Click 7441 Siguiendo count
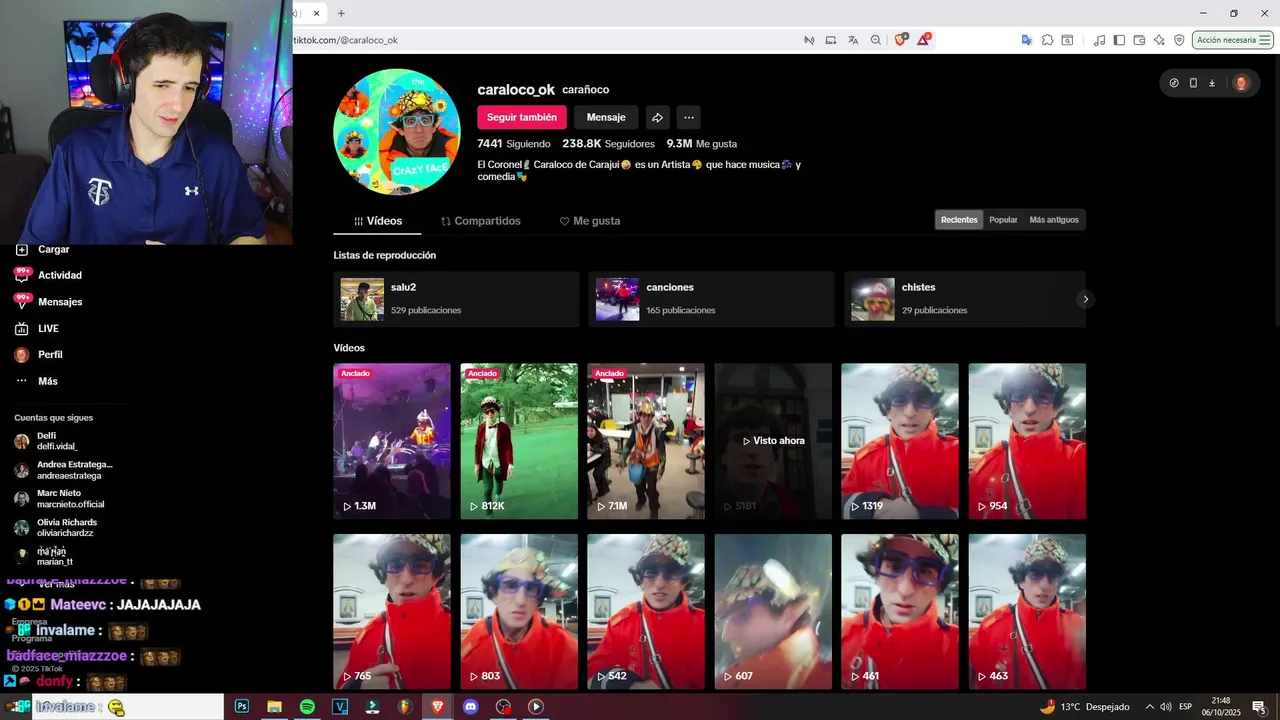Image resolution: width=1280 pixels, height=720 pixels. click(514, 144)
